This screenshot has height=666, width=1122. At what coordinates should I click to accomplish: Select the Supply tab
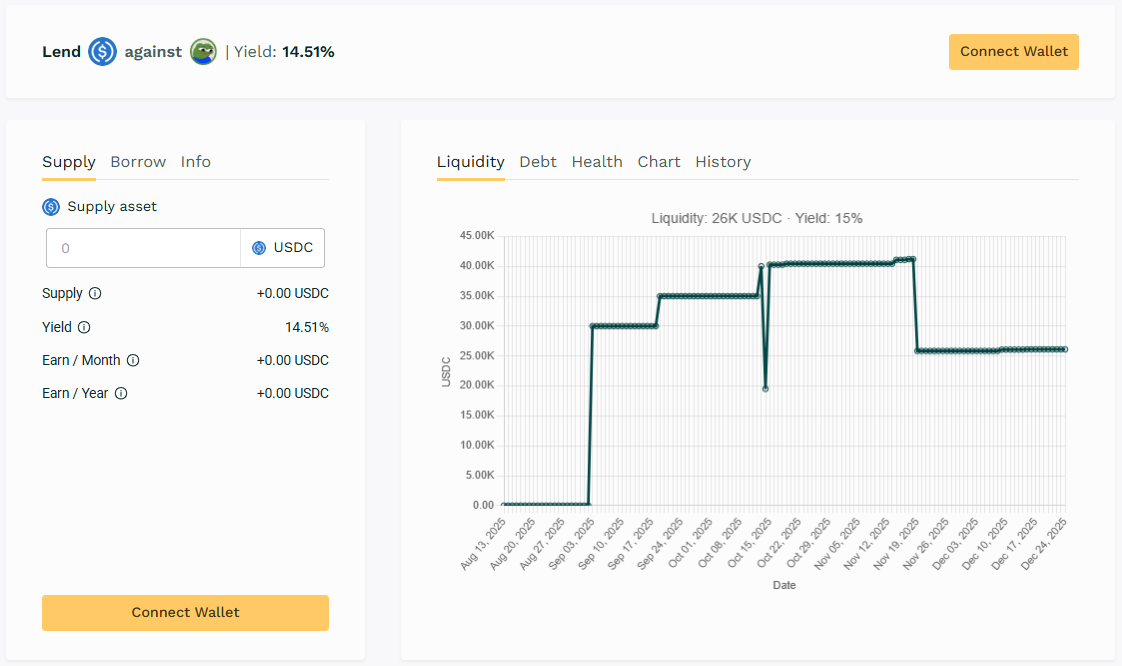(x=69, y=162)
